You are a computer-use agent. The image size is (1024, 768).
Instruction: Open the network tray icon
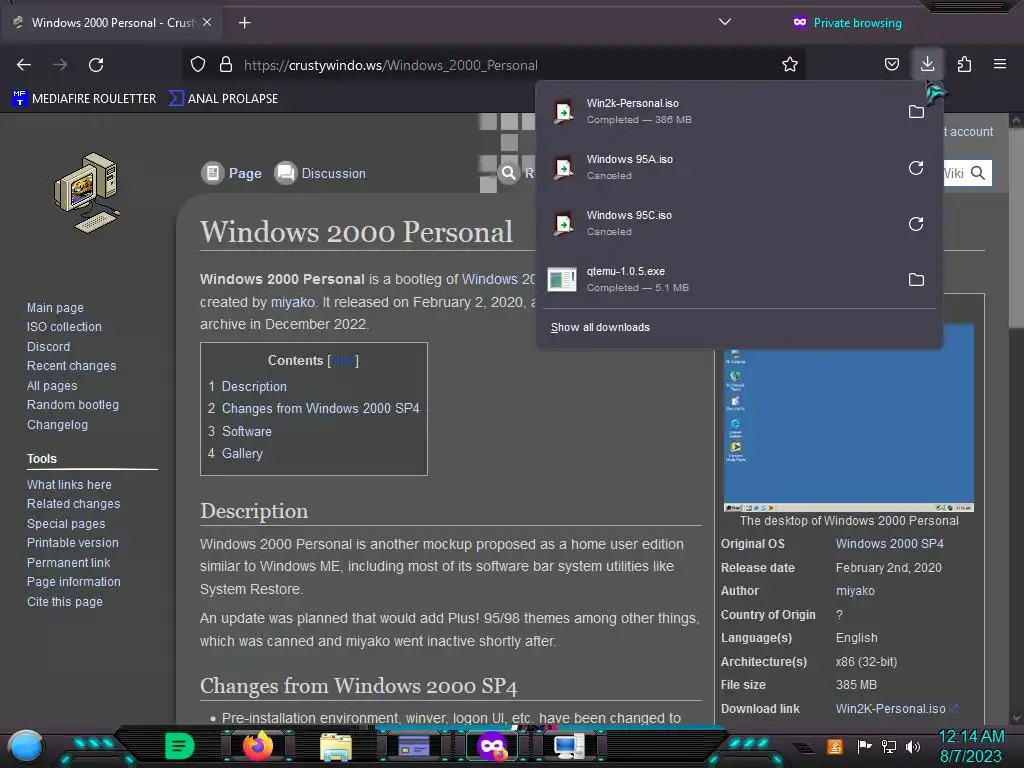[889, 746]
